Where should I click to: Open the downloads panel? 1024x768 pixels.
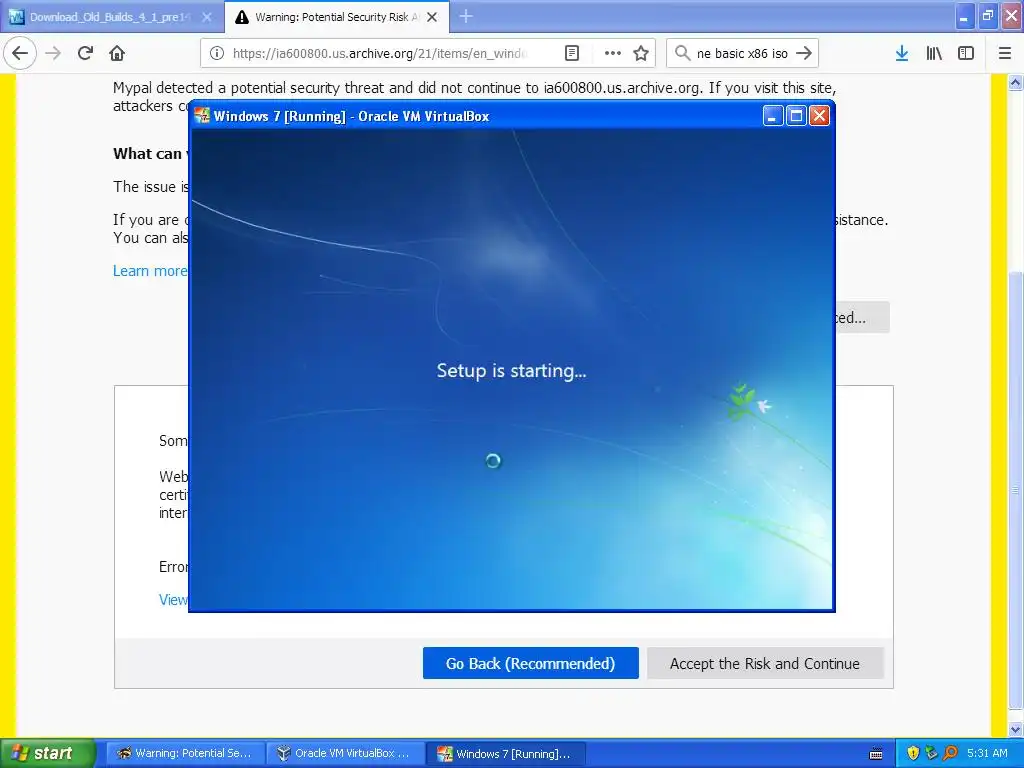tap(902, 54)
